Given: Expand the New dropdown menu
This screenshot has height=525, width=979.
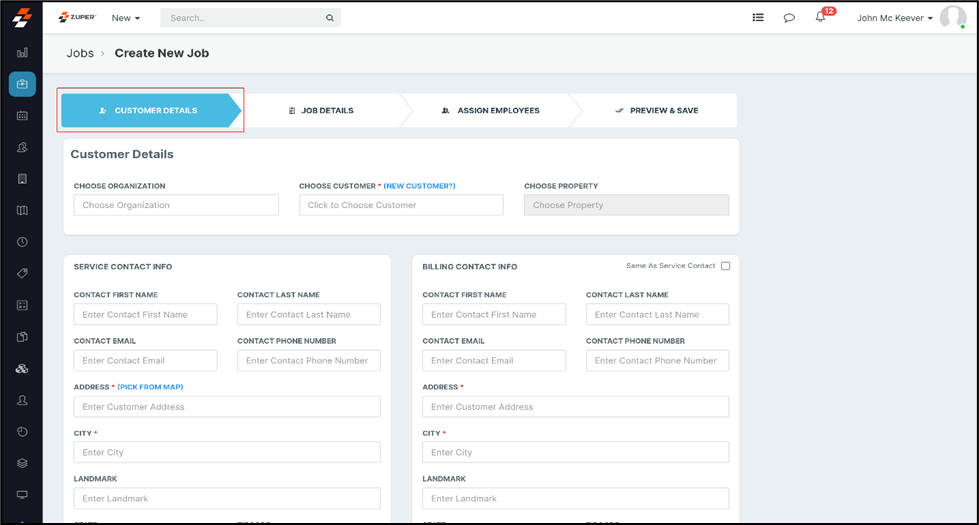Looking at the screenshot, I should tap(126, 18).
